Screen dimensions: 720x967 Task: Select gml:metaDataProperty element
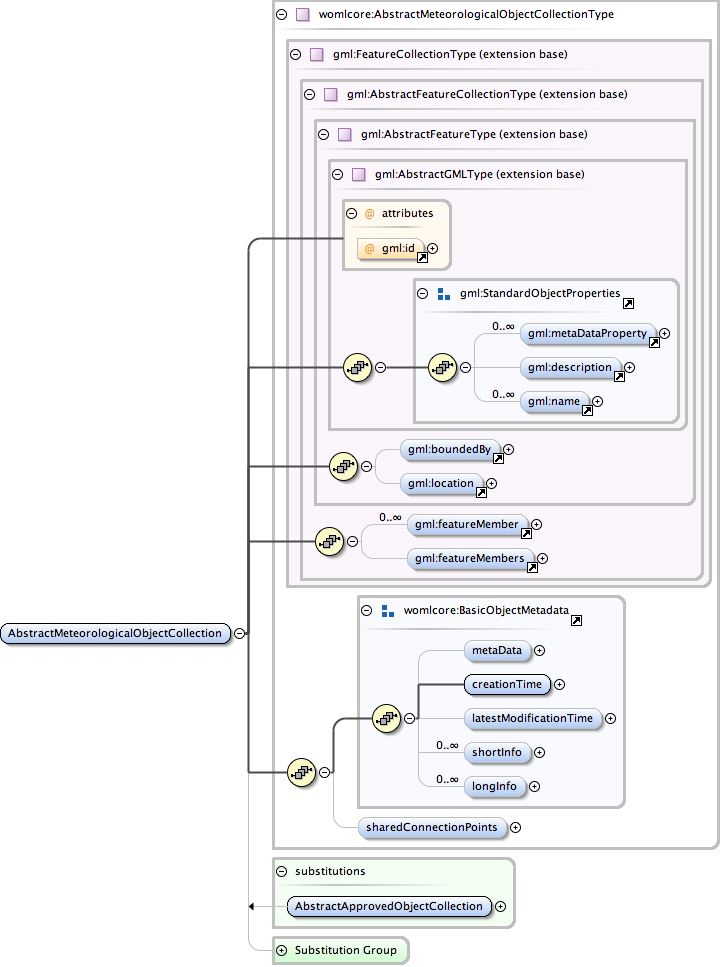point(588,334)
